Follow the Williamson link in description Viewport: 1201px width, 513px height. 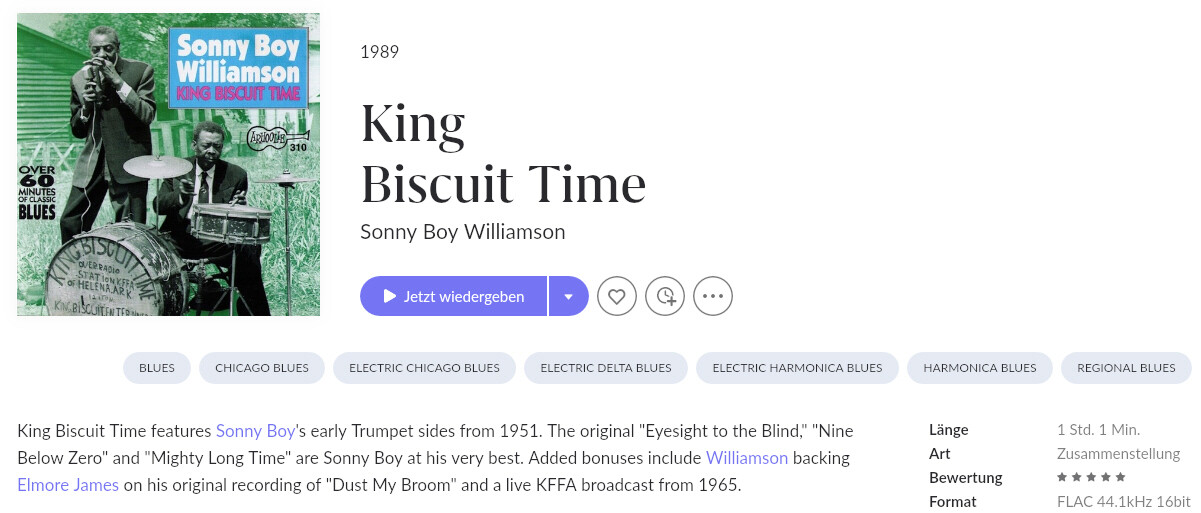[x=747, y=459]
